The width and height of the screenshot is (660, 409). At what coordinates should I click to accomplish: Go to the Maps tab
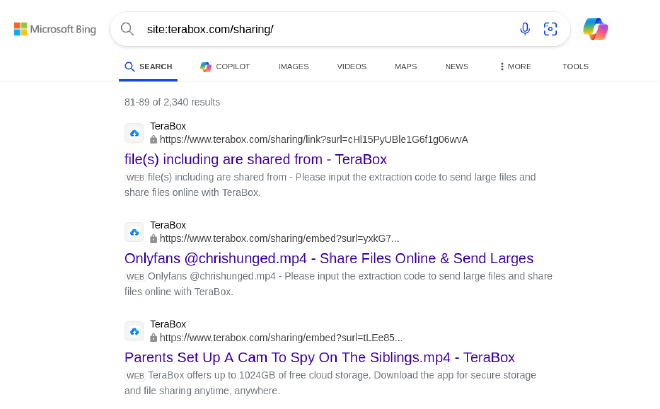point(405,66)
